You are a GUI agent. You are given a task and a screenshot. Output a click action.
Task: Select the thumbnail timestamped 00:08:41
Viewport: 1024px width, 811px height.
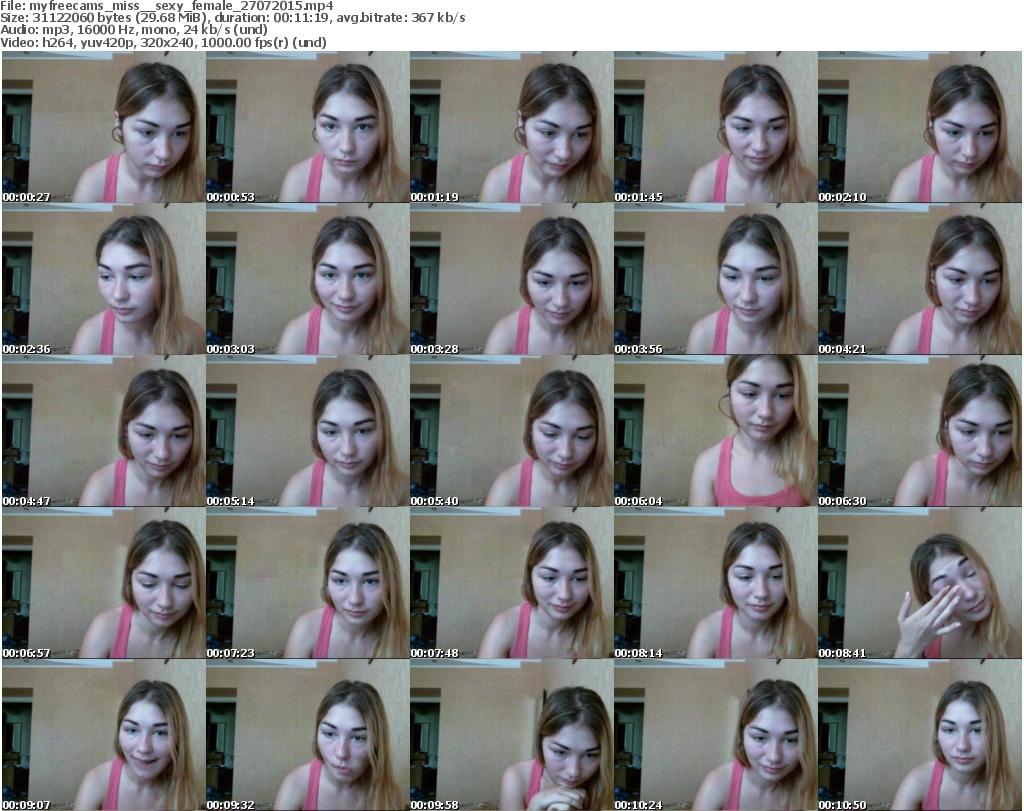[920, 583]
